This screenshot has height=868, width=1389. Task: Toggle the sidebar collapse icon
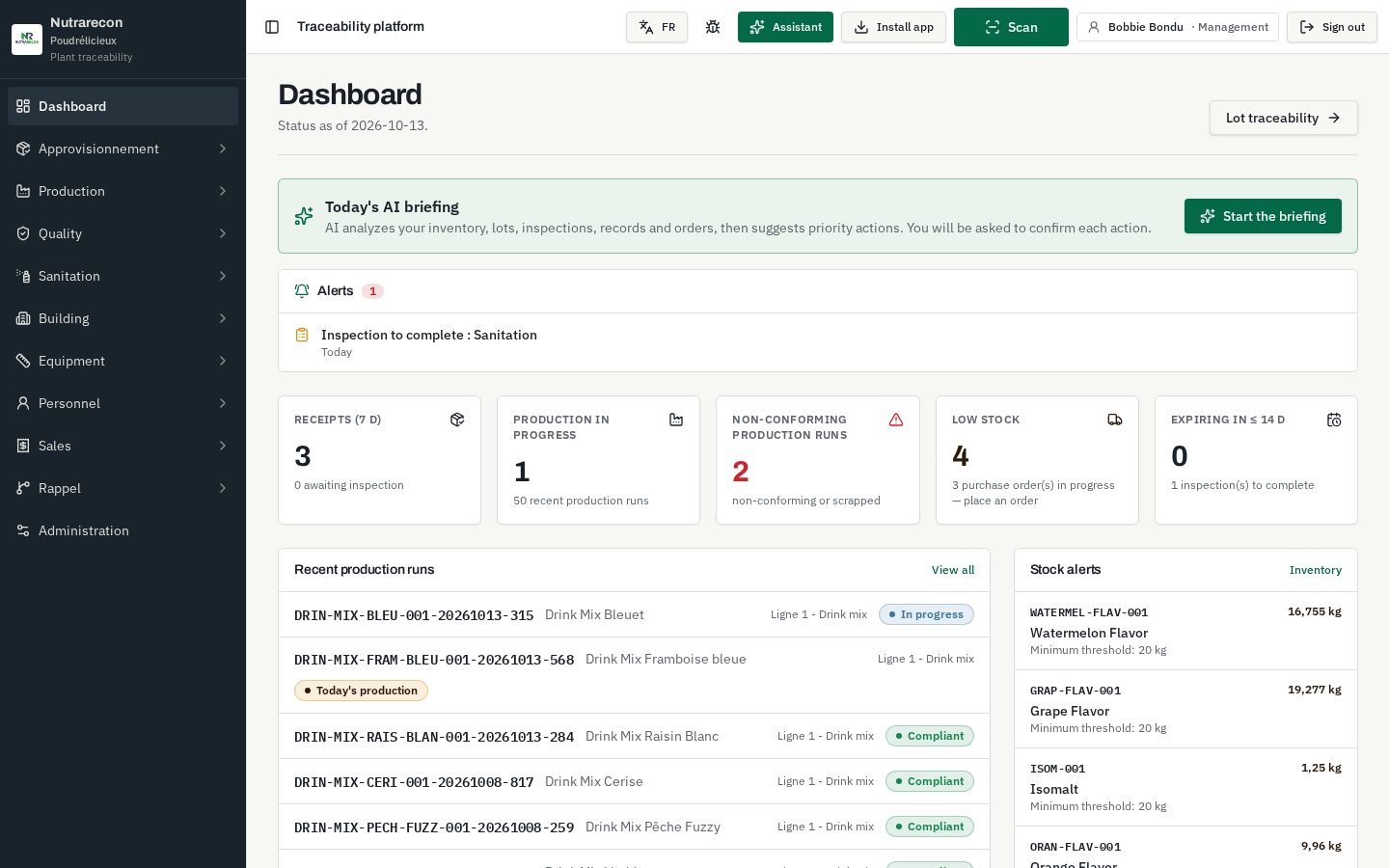pyautogui.click(x=272, y=27)
